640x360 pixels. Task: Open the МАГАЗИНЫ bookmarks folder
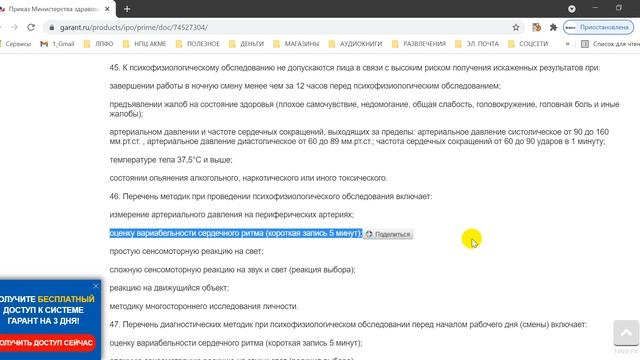tap(296, 44)
